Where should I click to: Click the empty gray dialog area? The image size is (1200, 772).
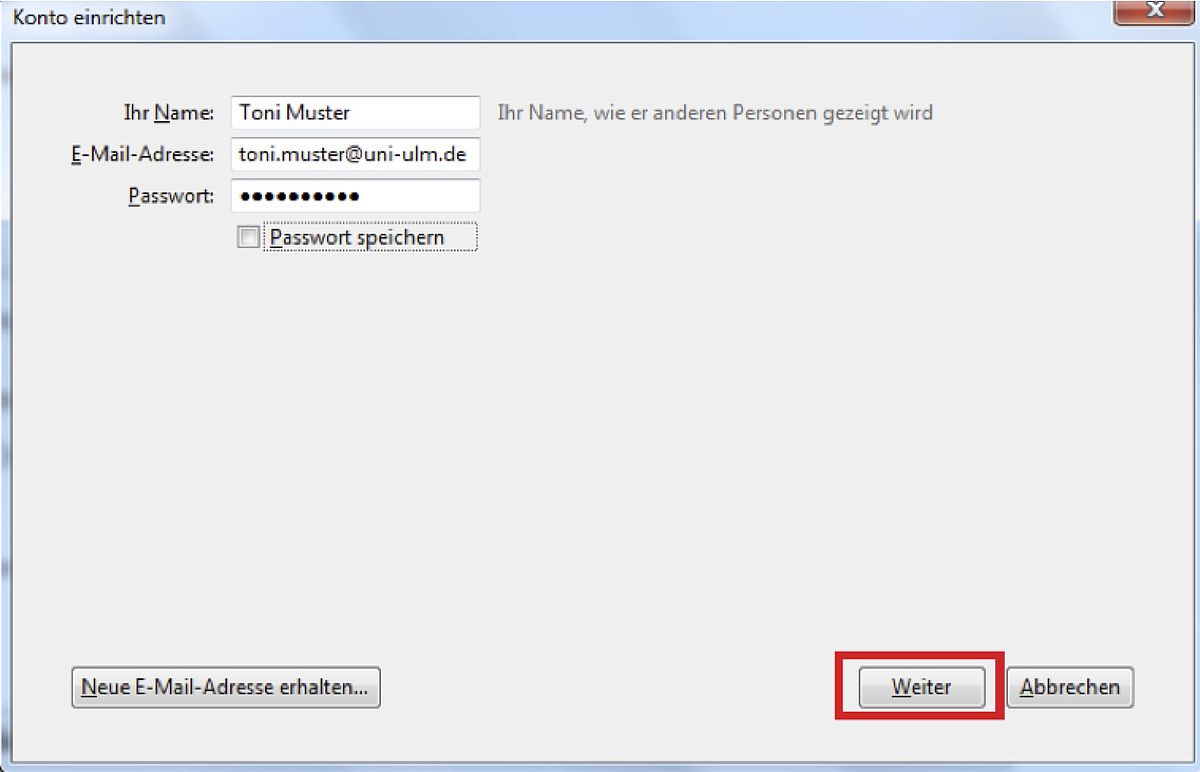[600, 450]
